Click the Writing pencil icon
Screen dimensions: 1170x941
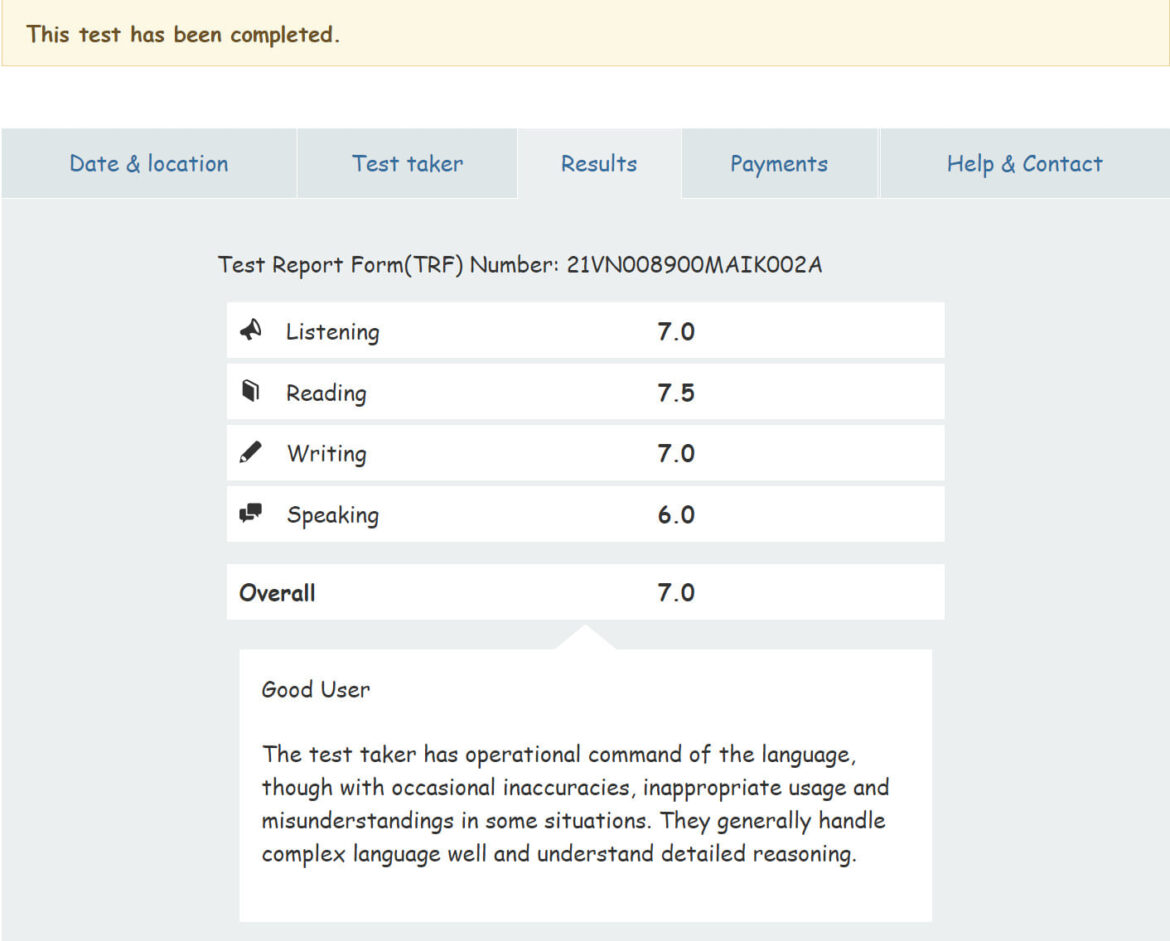tap(251, 453)
